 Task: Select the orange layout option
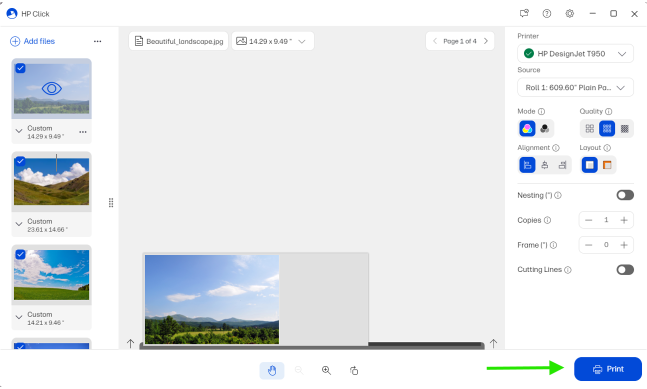coord(607,165)
